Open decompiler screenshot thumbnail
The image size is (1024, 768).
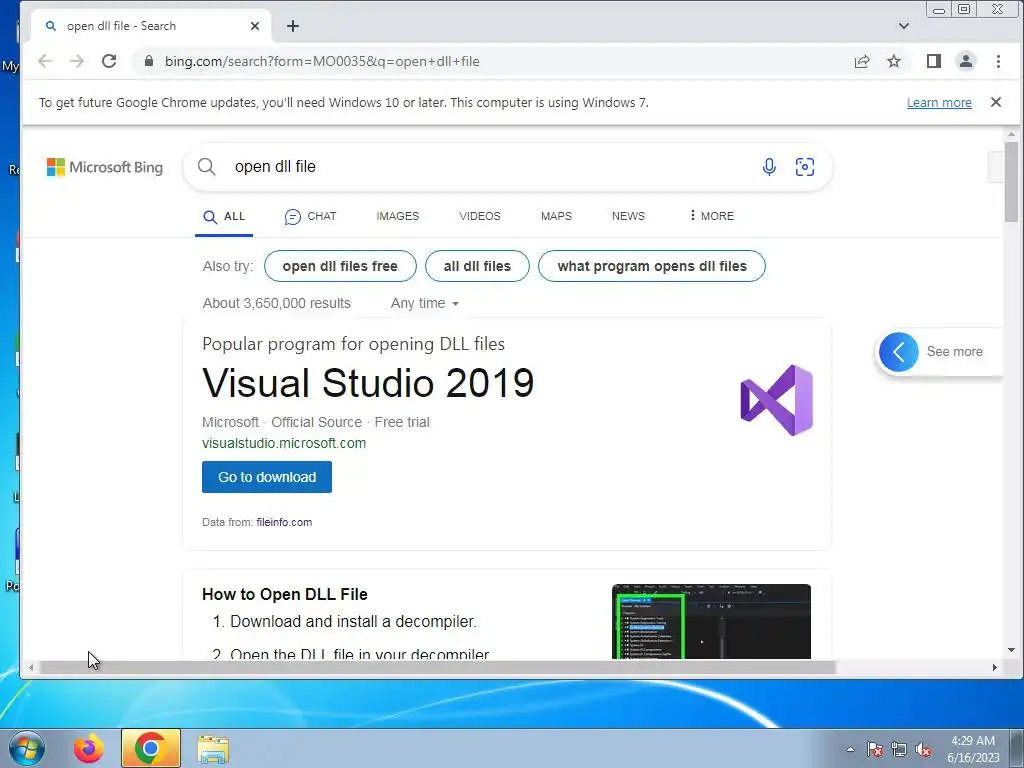click(711, 622)
